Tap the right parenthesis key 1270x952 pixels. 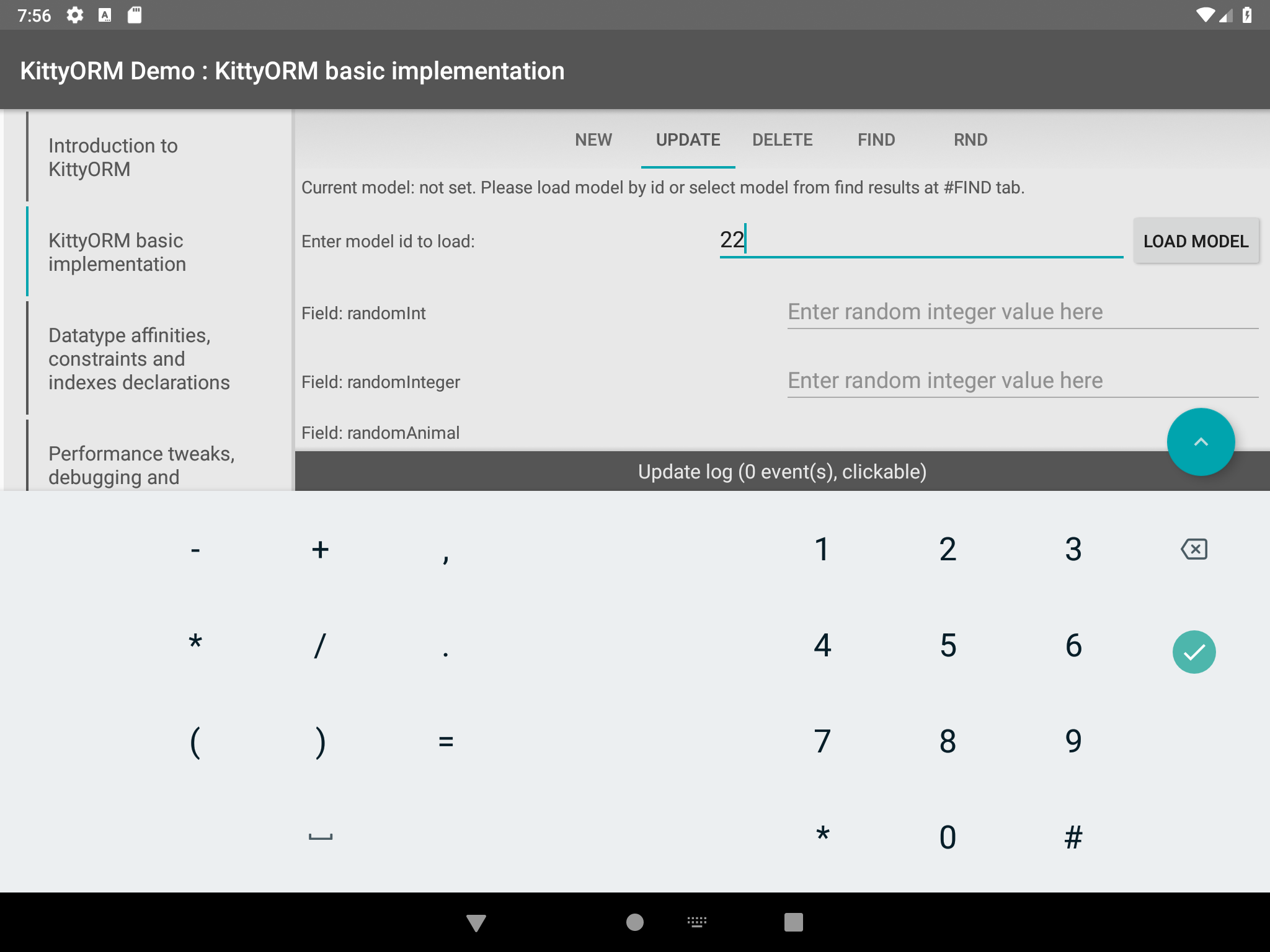pyautogui.click(x=321, y=741)
